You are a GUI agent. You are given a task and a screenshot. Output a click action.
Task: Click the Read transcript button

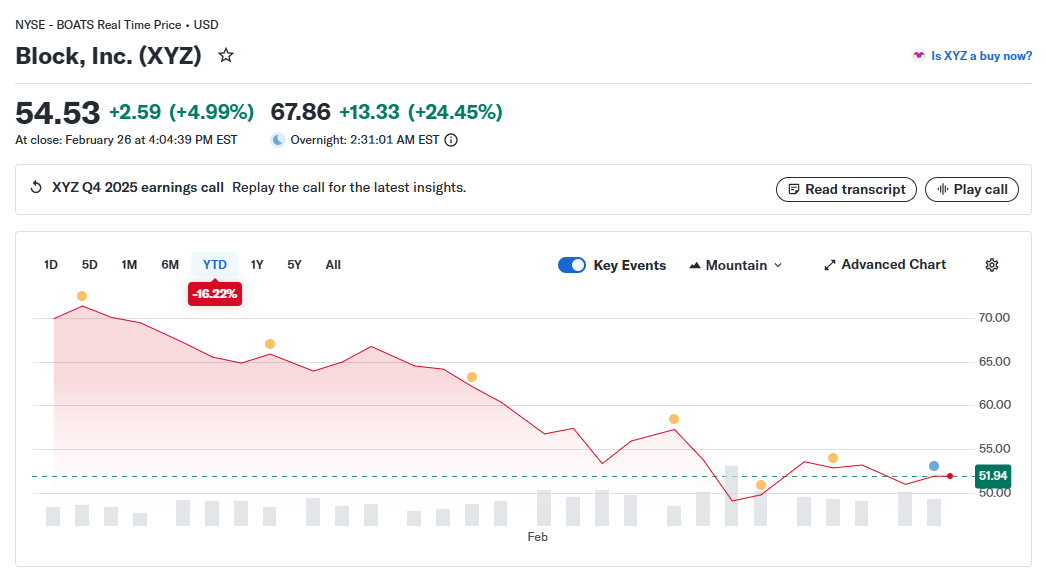[846, 189]
